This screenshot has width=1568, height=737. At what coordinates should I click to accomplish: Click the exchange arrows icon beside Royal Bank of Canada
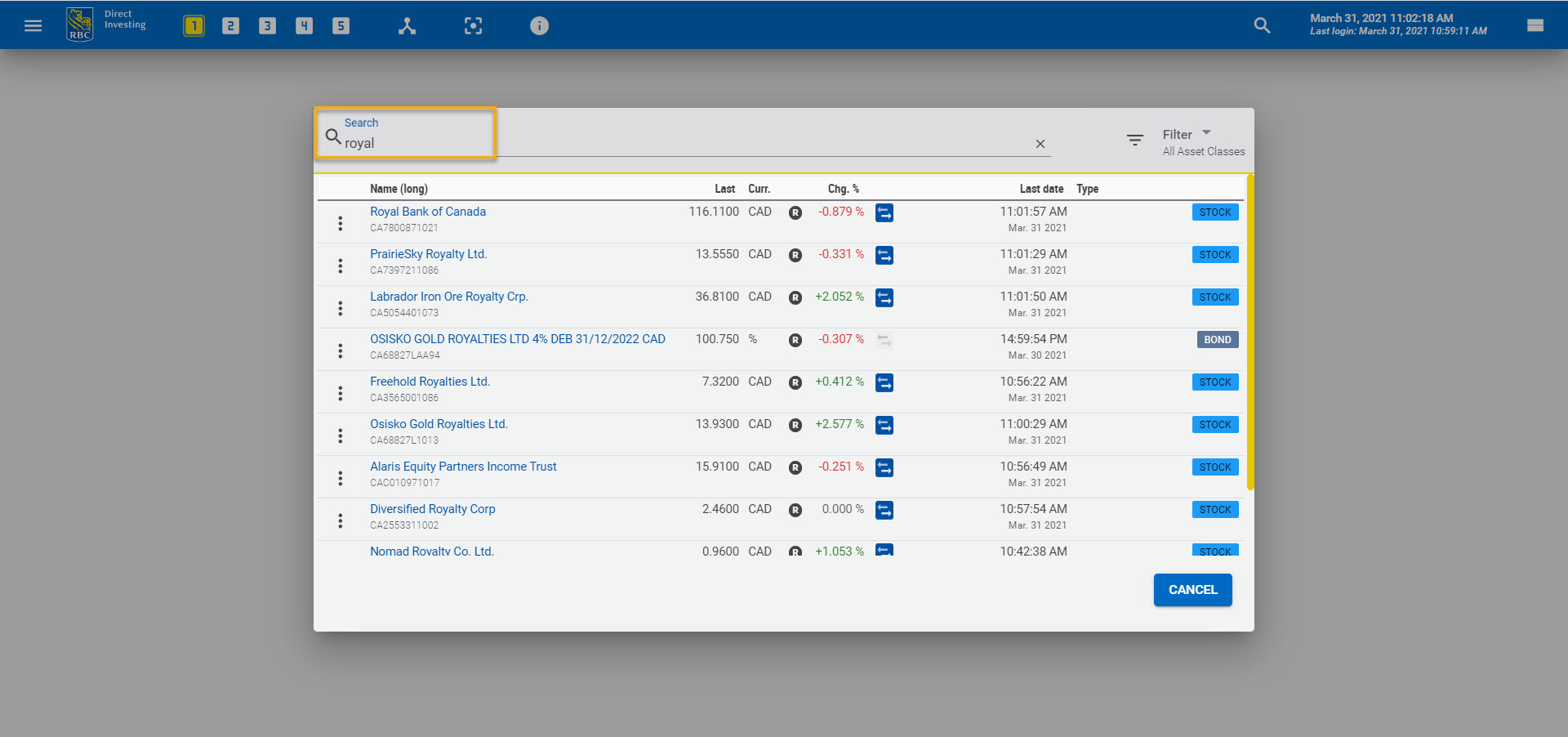click(x=884, y=212)
